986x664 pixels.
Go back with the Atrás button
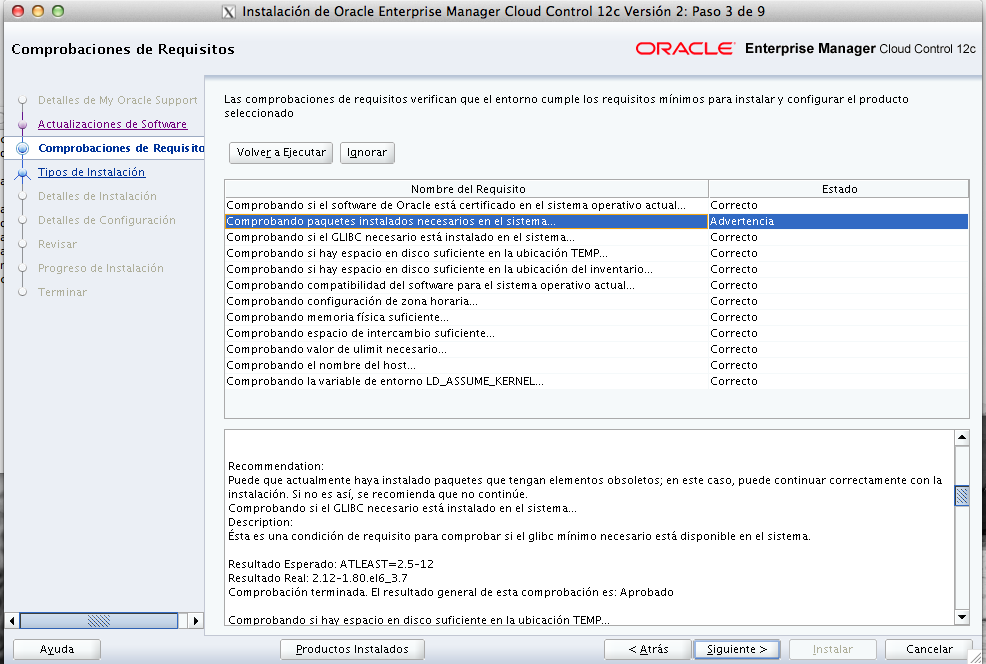[x=648, y=649]
